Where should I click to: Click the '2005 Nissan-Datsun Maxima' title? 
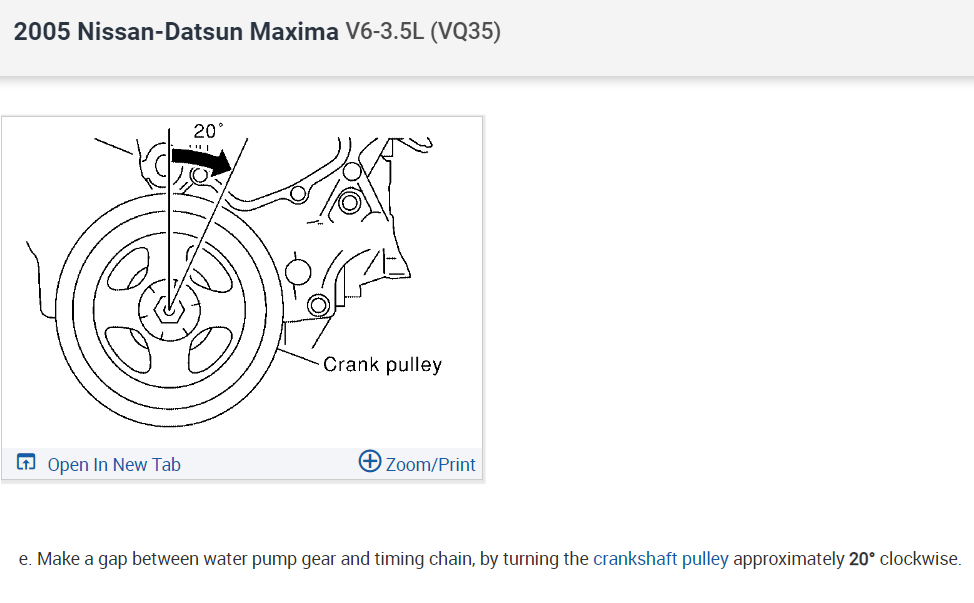(176, 32)
